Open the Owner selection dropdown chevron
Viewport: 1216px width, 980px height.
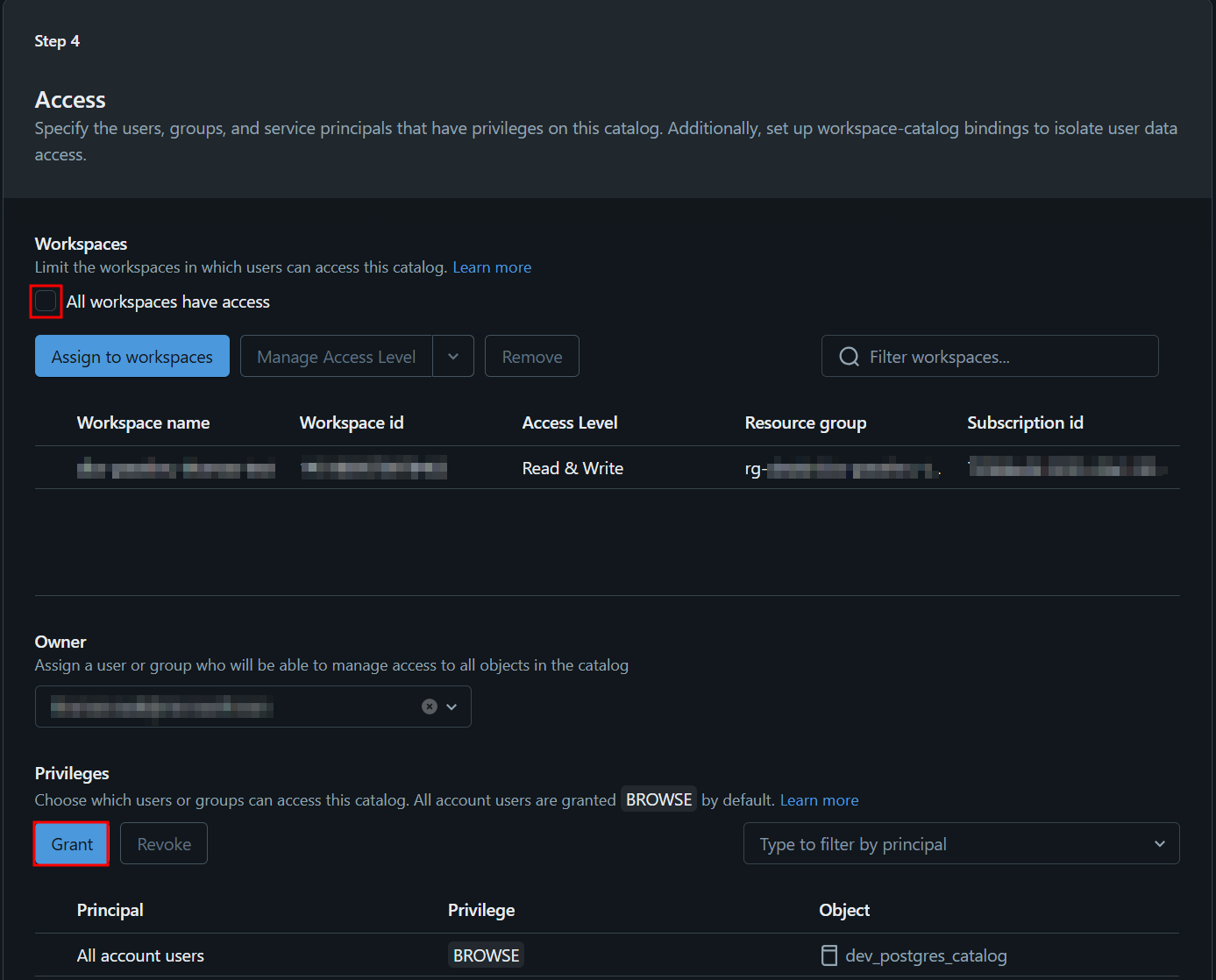452,707
